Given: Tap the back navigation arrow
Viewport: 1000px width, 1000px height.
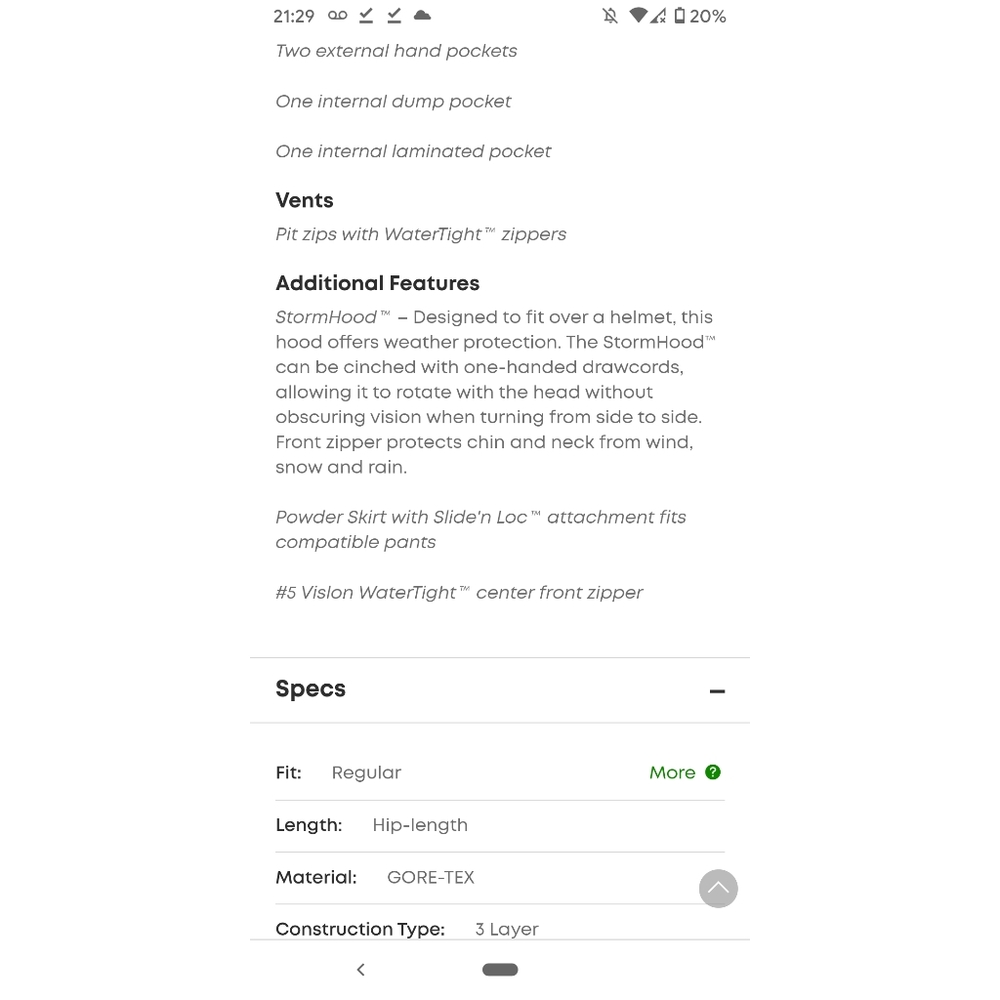Looking at the screenshot, I should [361, 969].
